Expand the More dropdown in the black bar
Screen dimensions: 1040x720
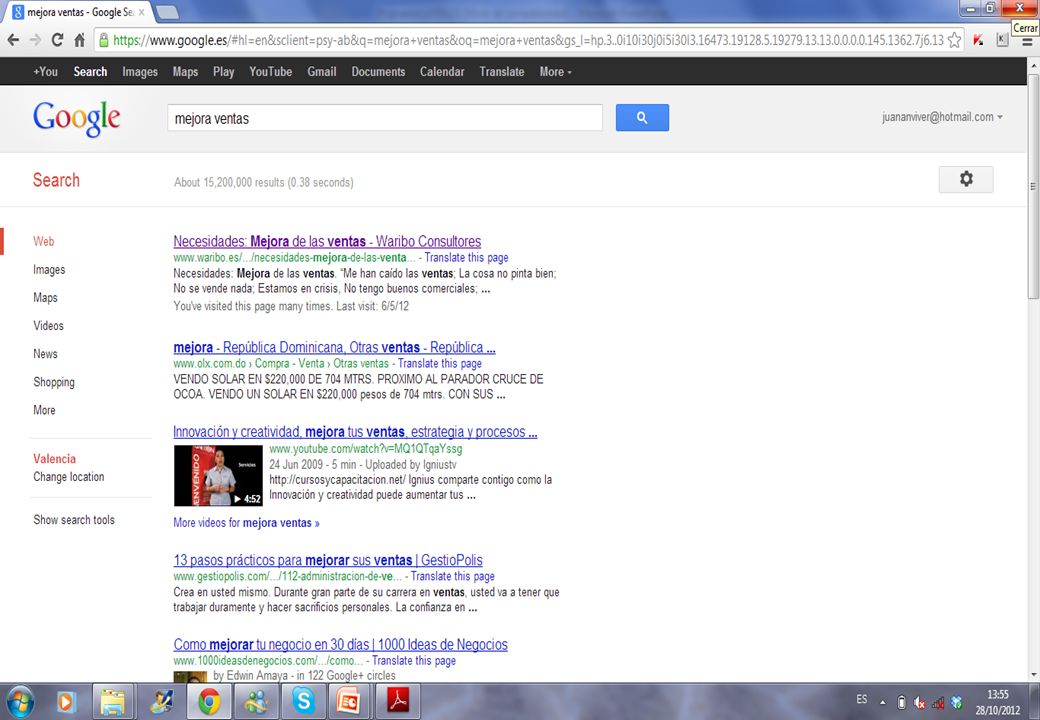tap(555, 72)
